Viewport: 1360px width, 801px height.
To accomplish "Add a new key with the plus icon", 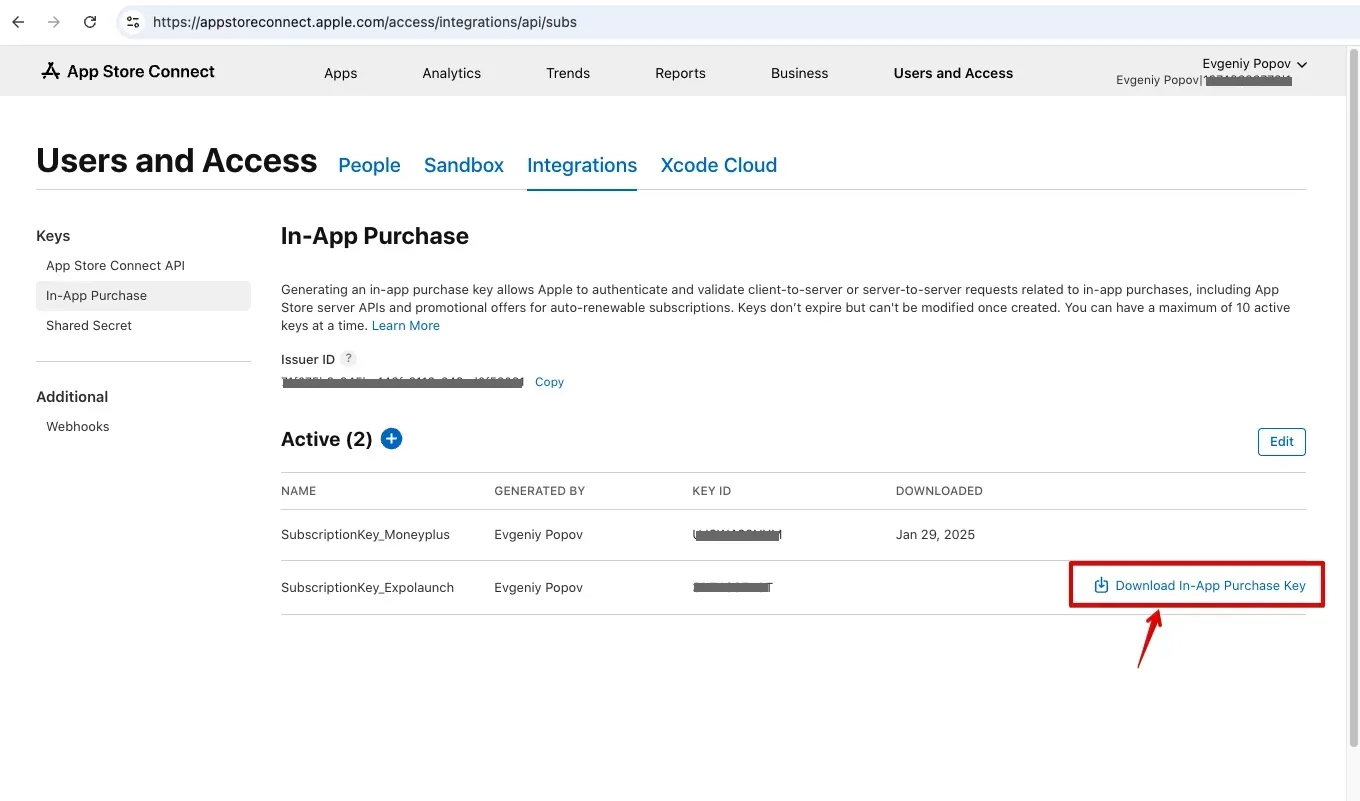I will point(392,438).
